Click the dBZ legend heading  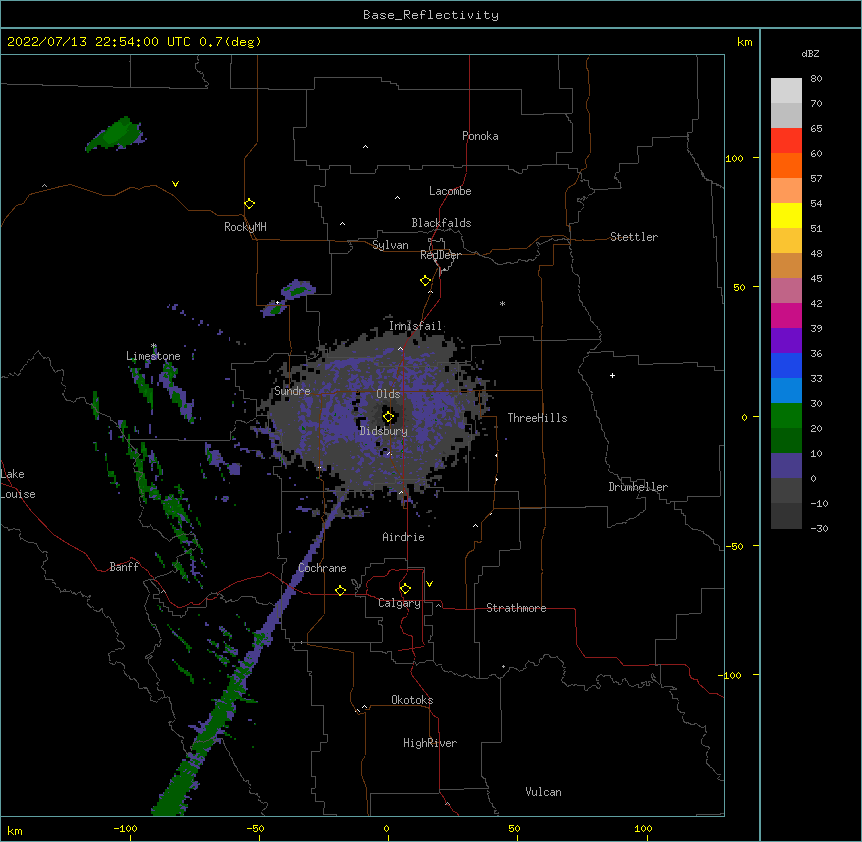[810, 54]
